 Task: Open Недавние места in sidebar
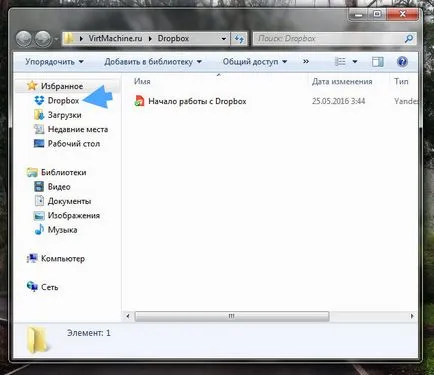point(78,129)
